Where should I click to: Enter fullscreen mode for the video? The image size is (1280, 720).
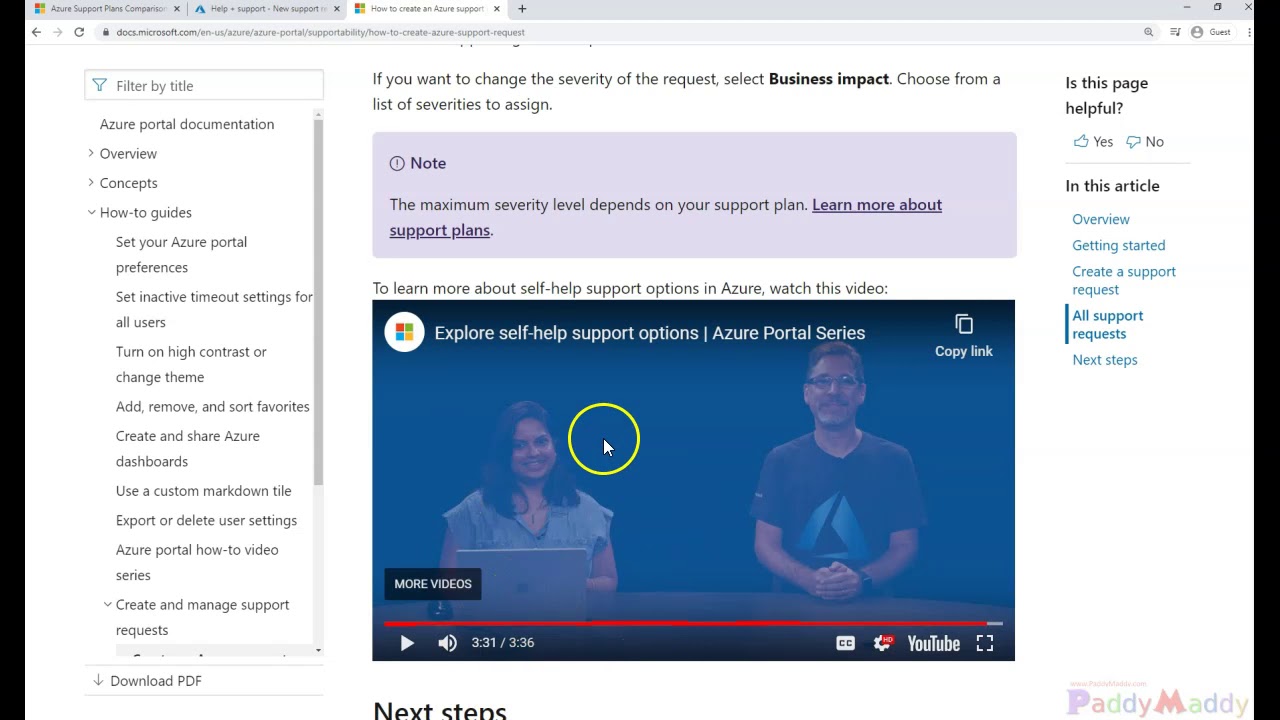click(985, 643)
